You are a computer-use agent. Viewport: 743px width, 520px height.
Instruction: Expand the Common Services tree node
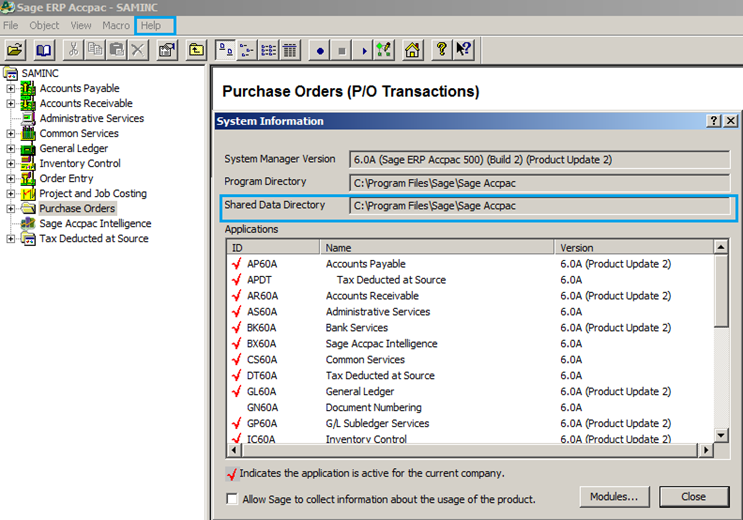10,134
